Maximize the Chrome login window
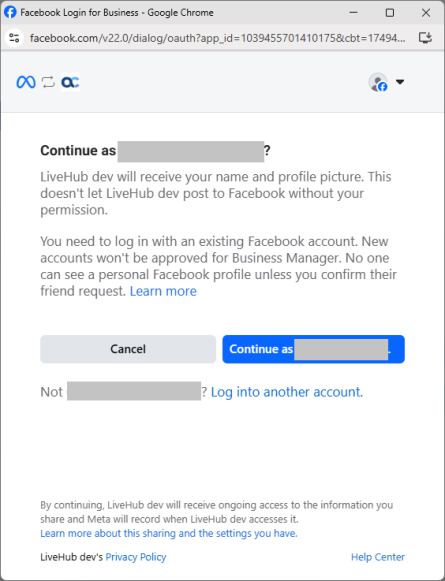 [390, 13]
